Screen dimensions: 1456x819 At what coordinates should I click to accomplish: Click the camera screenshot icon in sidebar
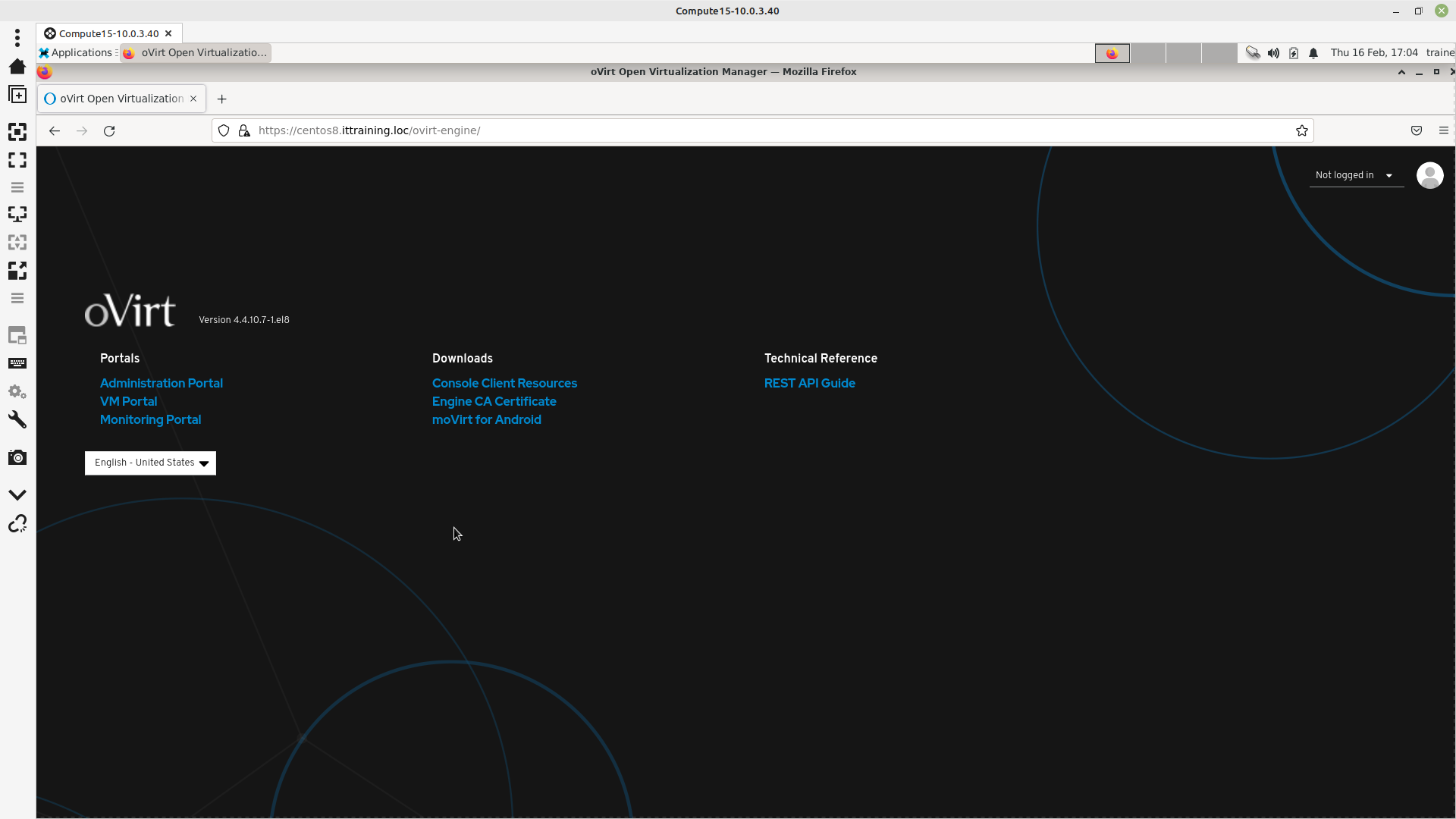tap(17, 458)
